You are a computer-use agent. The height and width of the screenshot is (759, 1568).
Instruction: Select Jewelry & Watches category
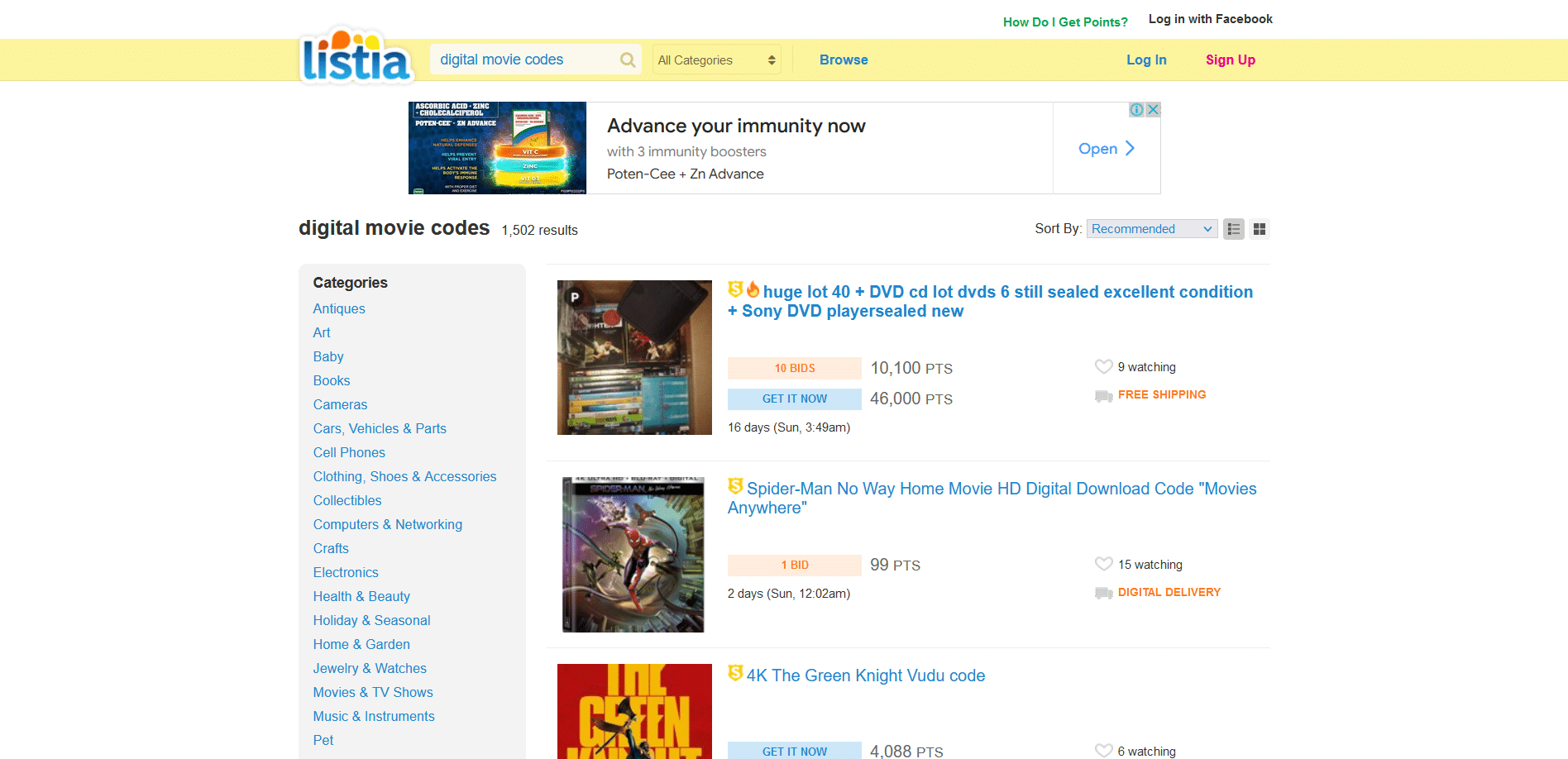pyautogui.click(x=370, y=668)
